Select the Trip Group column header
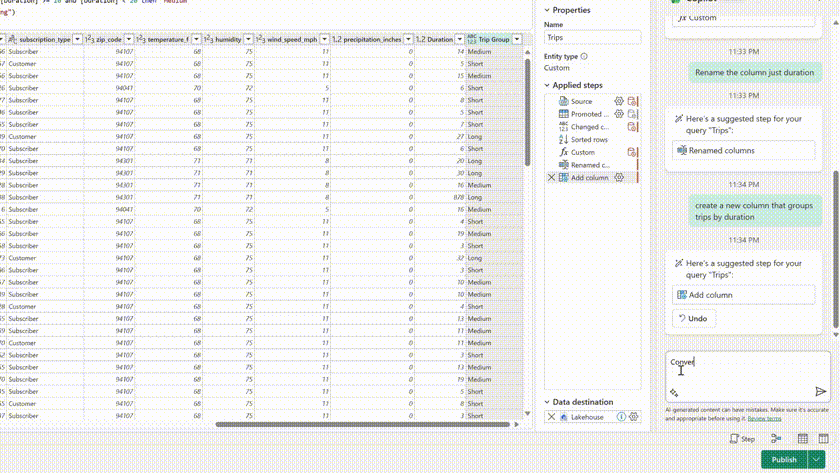The height and width of the screenshot is (473, 840). [494, 39]
